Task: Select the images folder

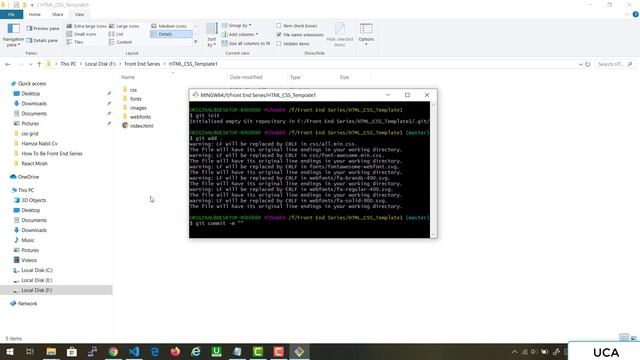Action: click(138, 108)
